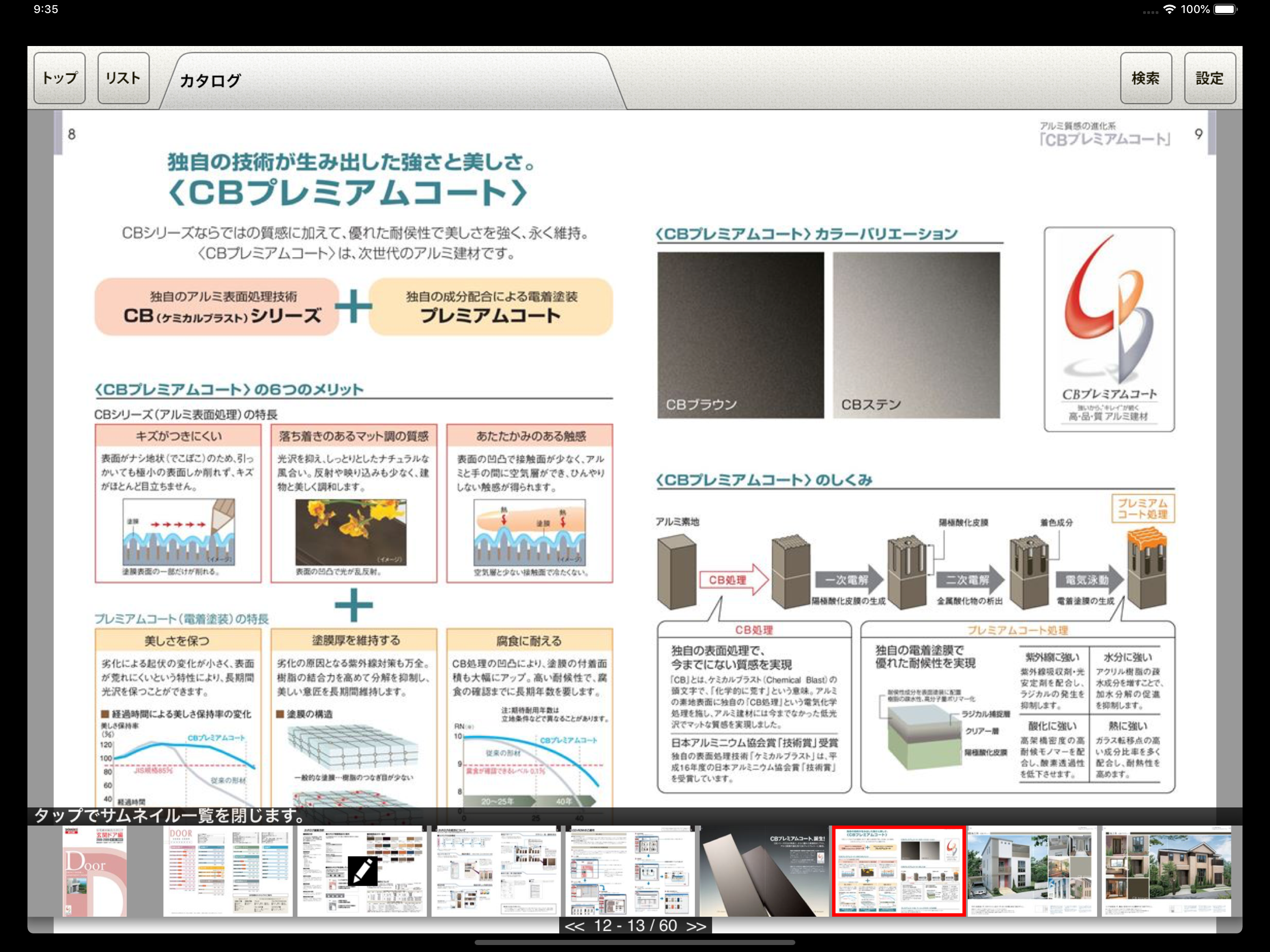Tap the のしくみ section heading
The width and height of the screenshot is (1270, 952).
(765, 480)
